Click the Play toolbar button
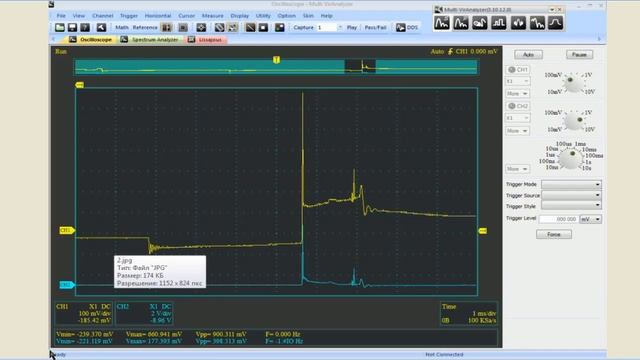This screenshot has width=640, height=360. click(x=352, y=27)
